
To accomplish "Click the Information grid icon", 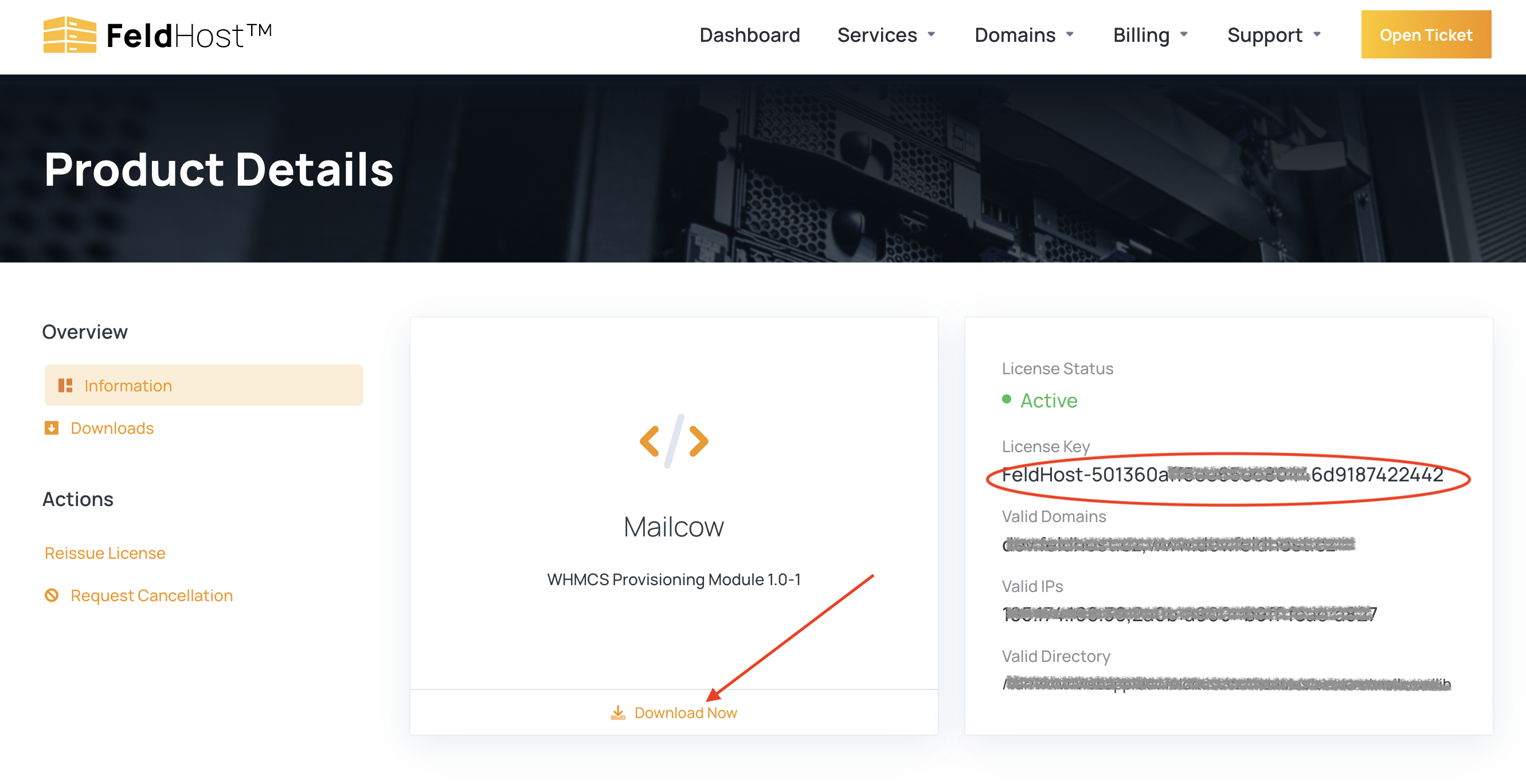I will click(65, 386).
